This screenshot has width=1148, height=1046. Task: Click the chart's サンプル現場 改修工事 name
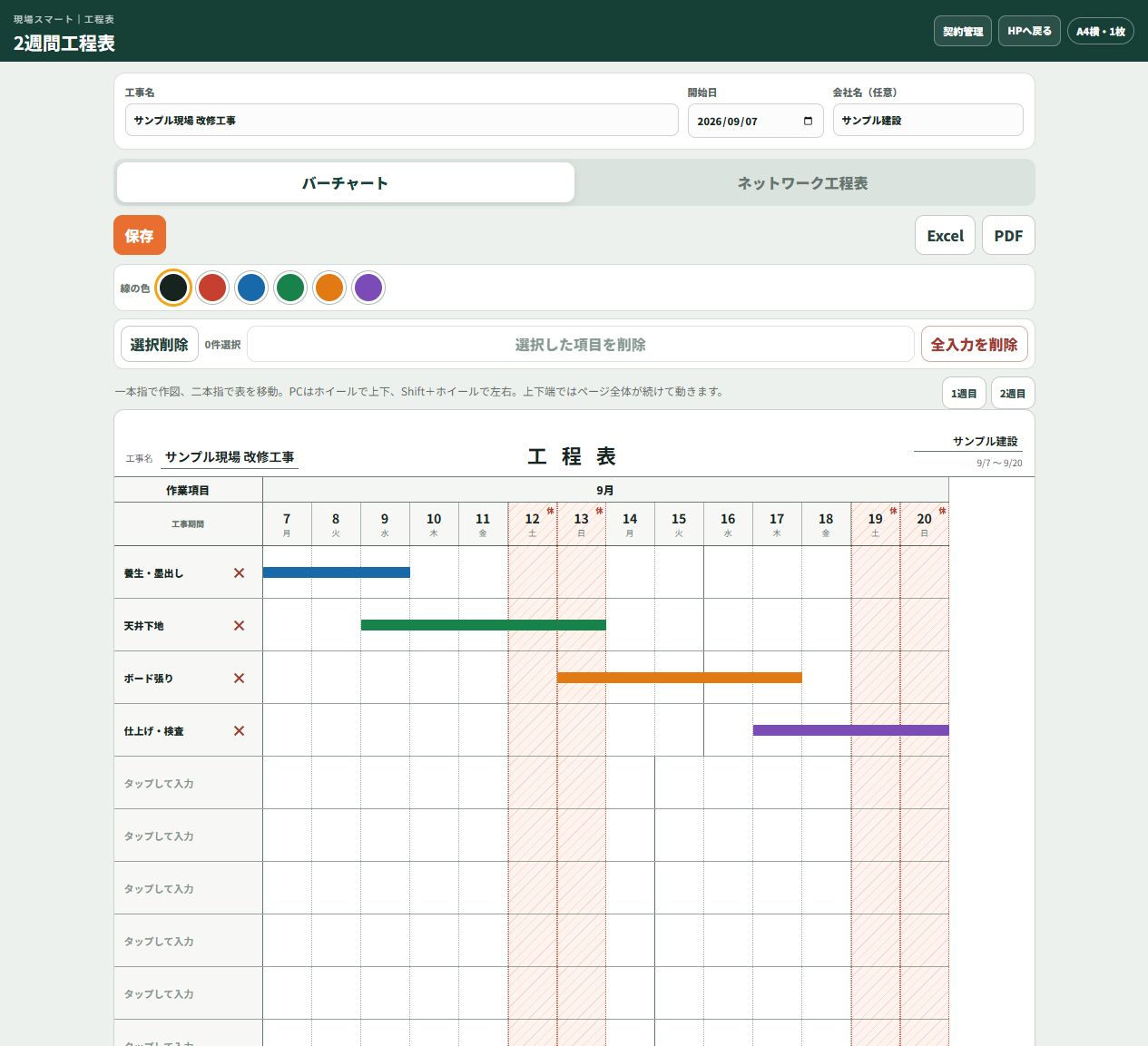230,457
